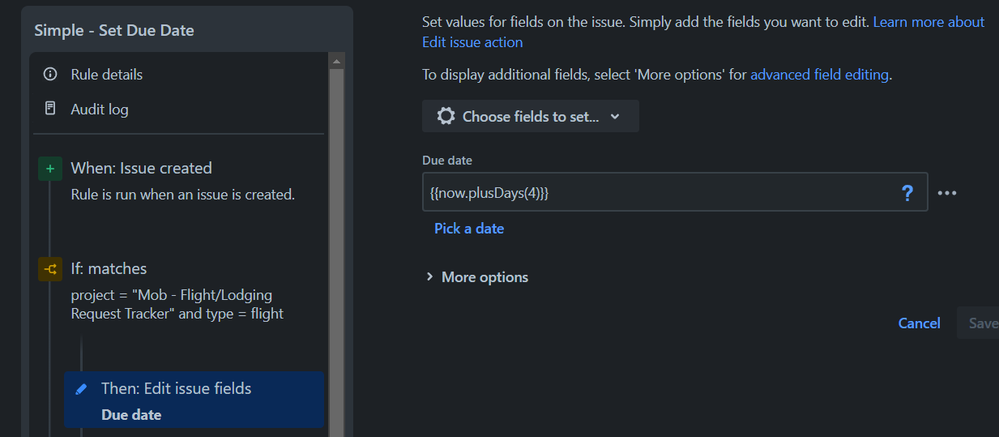999x437 pixels.
Task: Click the Audit log document icon
Action: (x=50, y=109)
